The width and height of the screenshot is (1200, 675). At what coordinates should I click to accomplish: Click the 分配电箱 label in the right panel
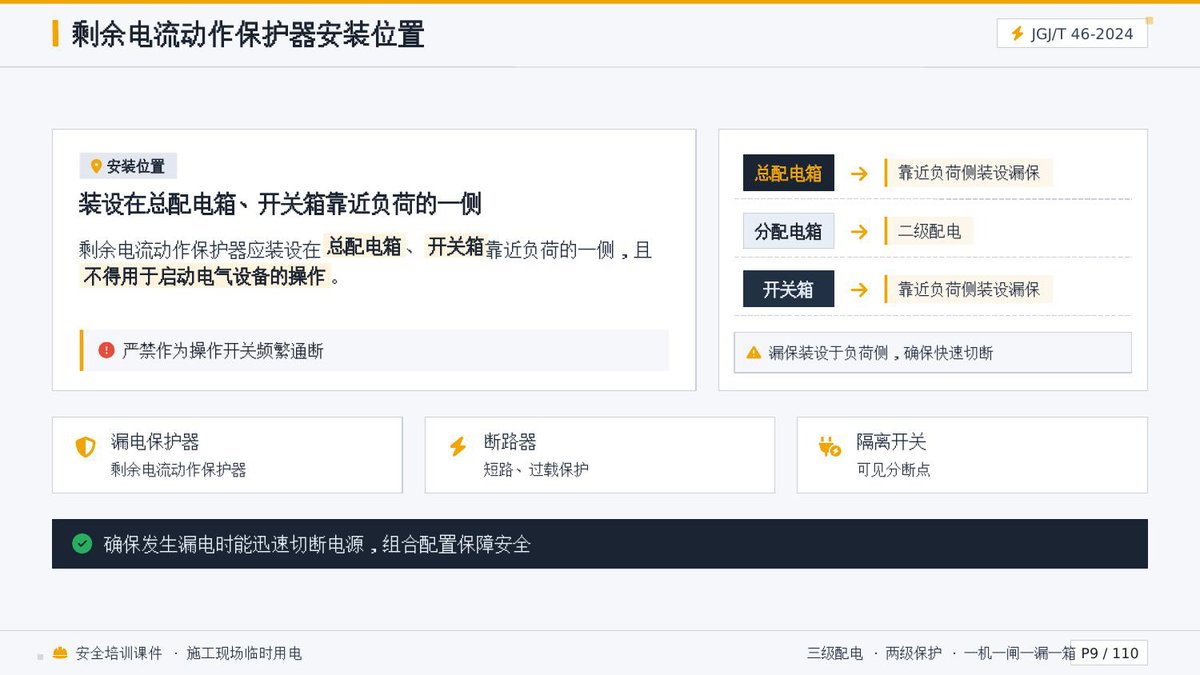(788, 232)
